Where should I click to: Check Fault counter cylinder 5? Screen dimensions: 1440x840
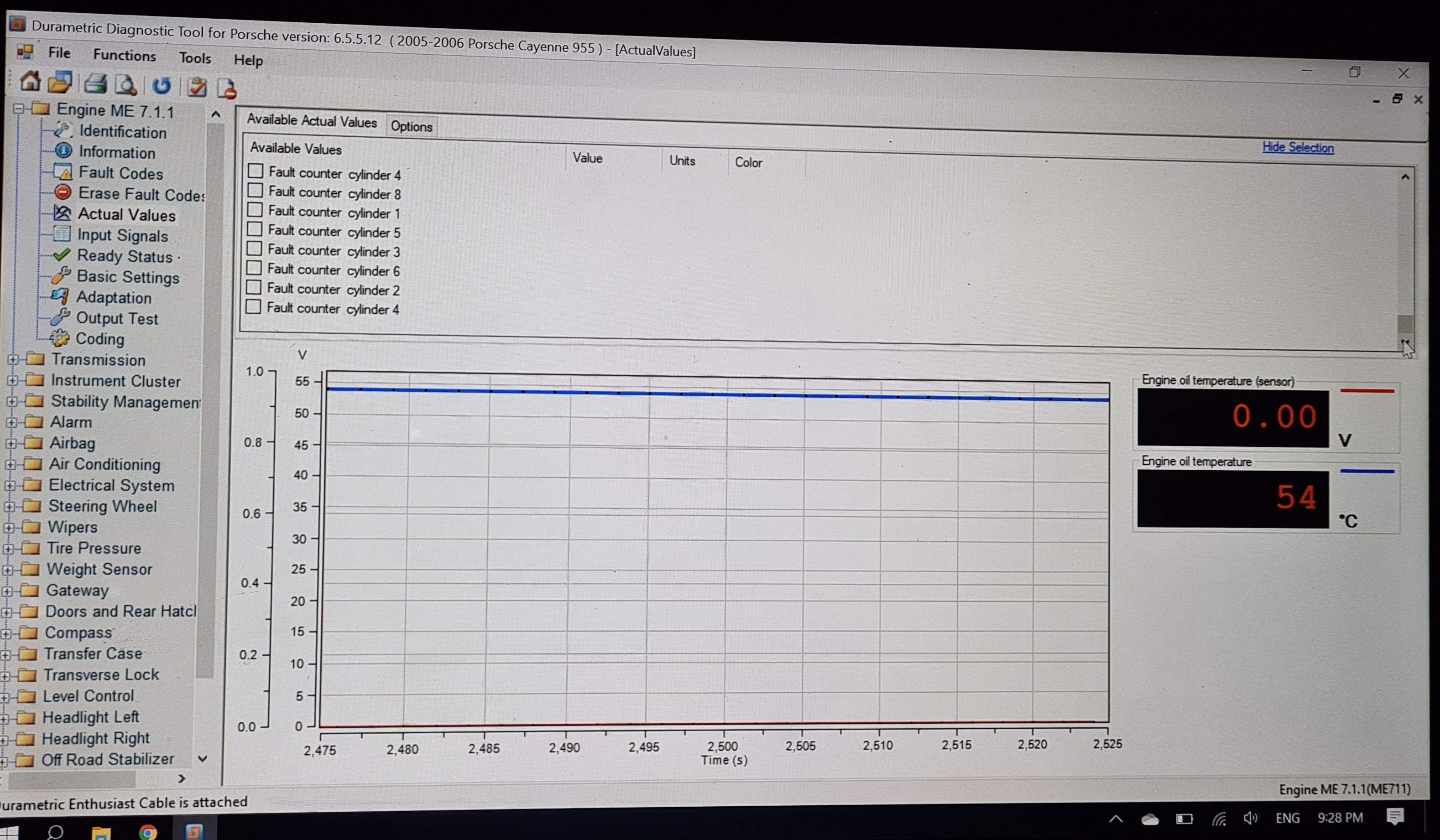255,229
